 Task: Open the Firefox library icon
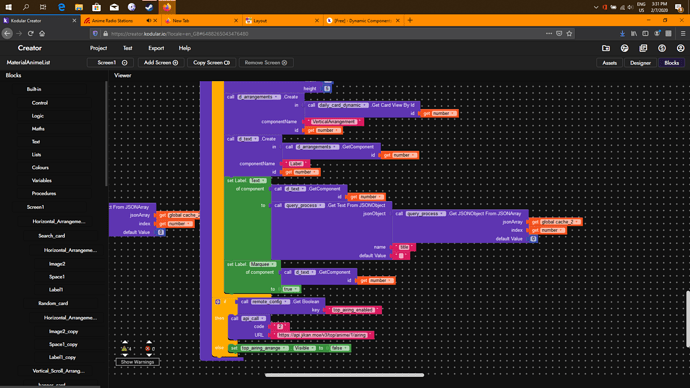tap(634, 33)
